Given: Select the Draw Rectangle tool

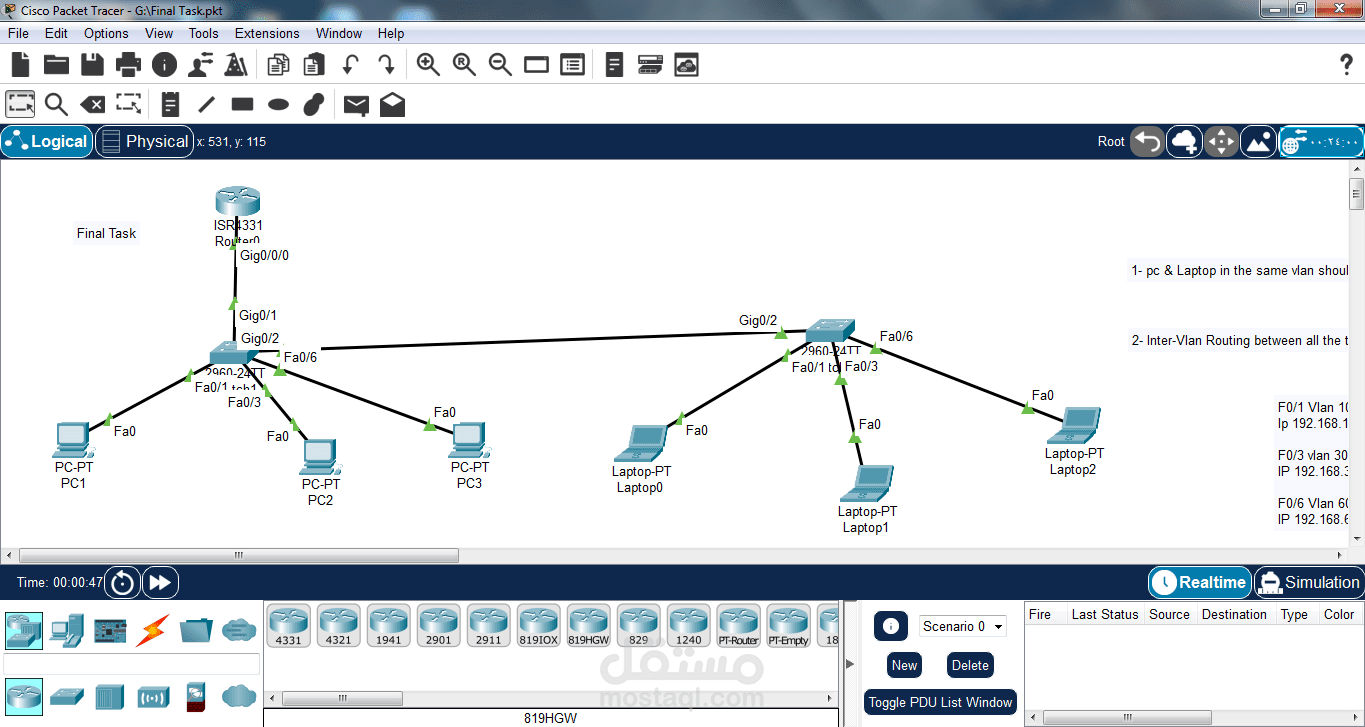Looking at the screenshot, I should point(243,104).
